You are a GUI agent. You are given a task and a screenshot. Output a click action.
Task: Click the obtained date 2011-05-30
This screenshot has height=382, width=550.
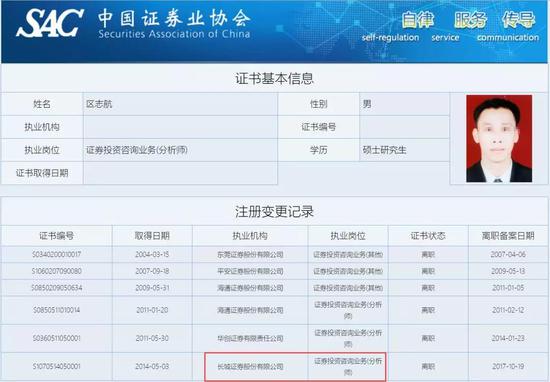[x=152, y=338]
